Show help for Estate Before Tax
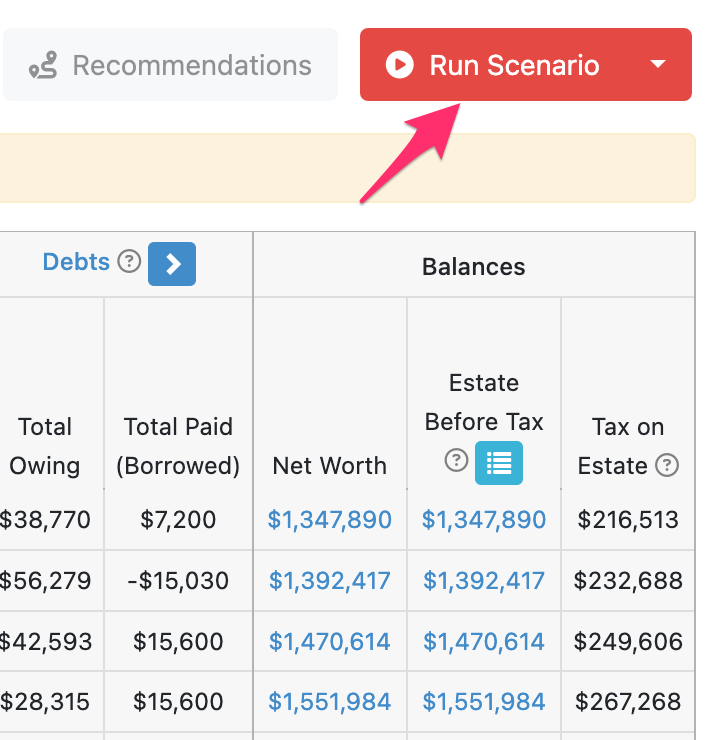This screenshot has height=740, width=712. coord(456,460)
